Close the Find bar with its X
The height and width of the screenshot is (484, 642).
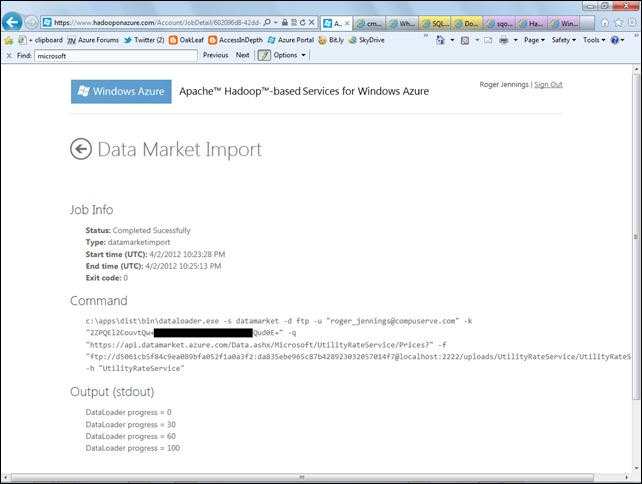9,56
